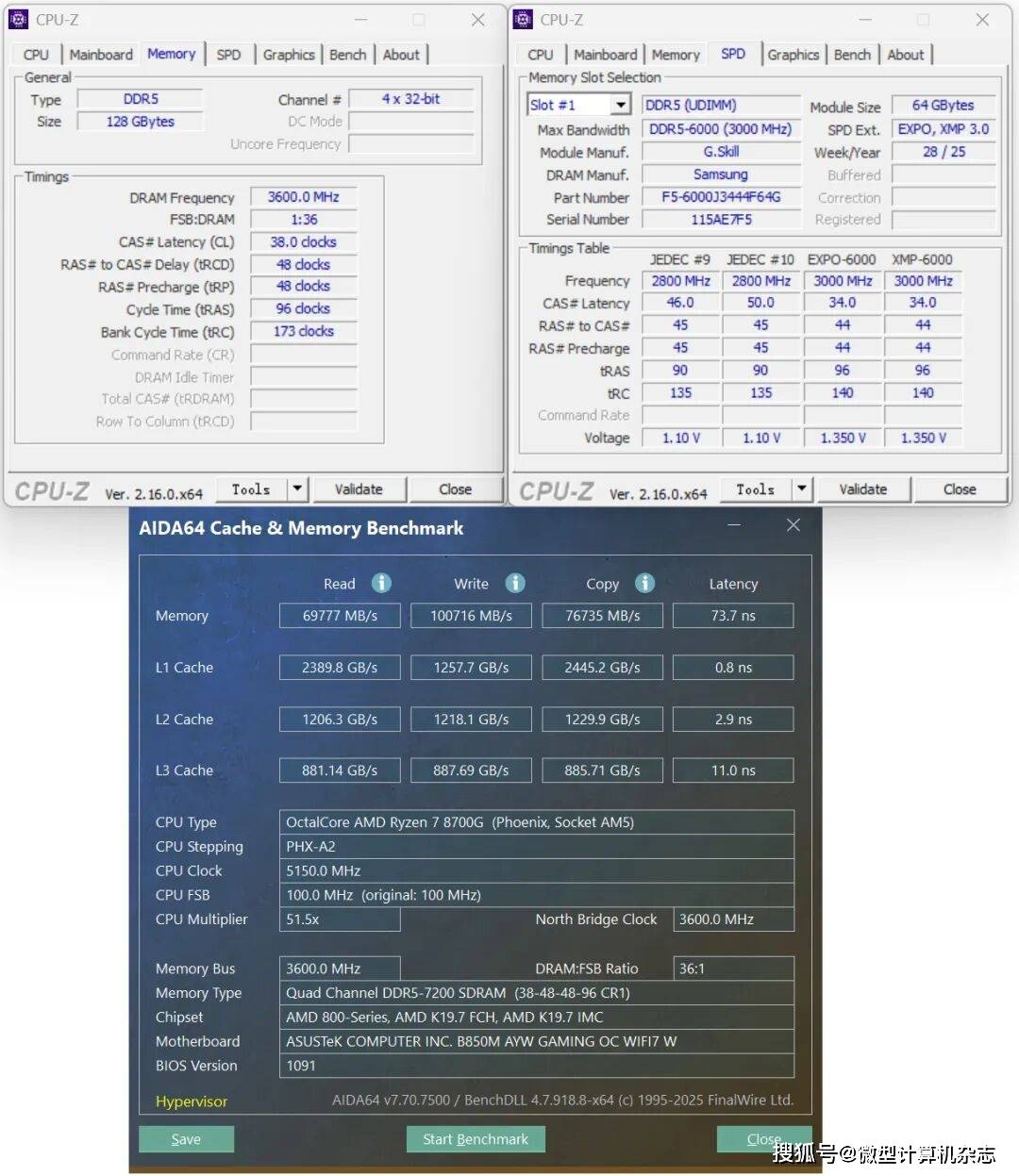Click the L1 Cache Read value 2389.8 GB/s
The image size is (1019, 1176).
point(340,668)
